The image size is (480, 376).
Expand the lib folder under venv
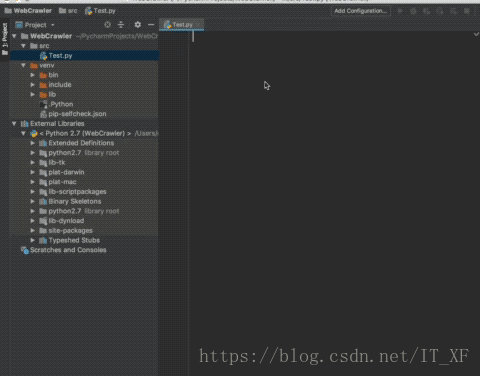(33, 94)
